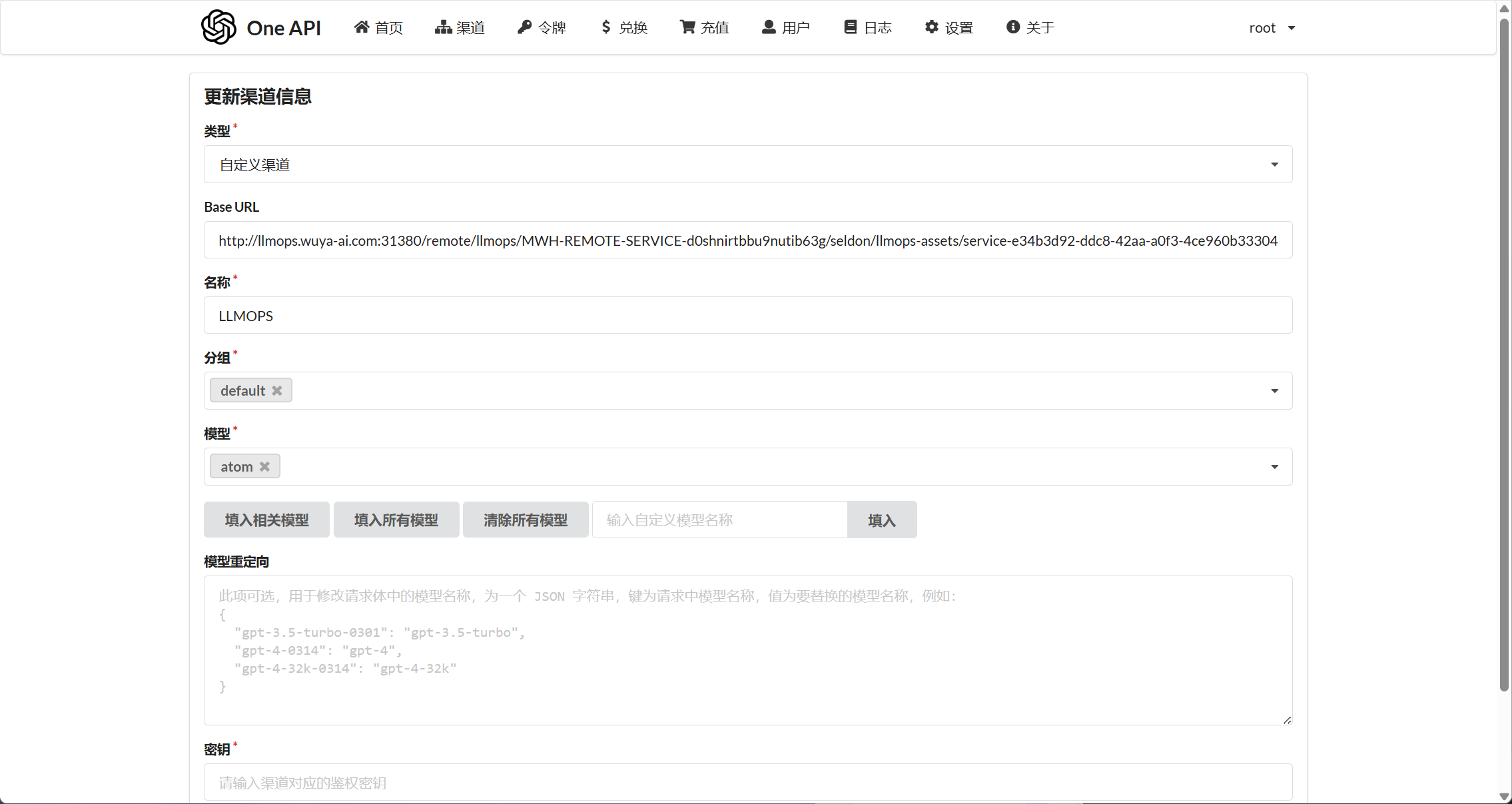Click the scrollbar up arrow
1512x804 pixels.
pos(1504,8)
